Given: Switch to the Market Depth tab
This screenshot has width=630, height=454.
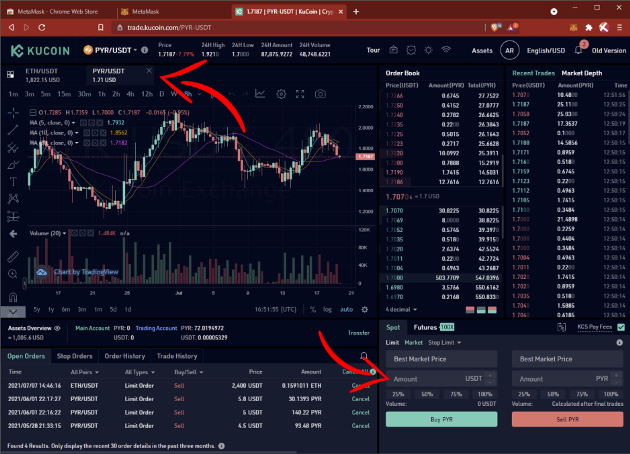Looking at the screenshot, I should click(x=581, y=73).
